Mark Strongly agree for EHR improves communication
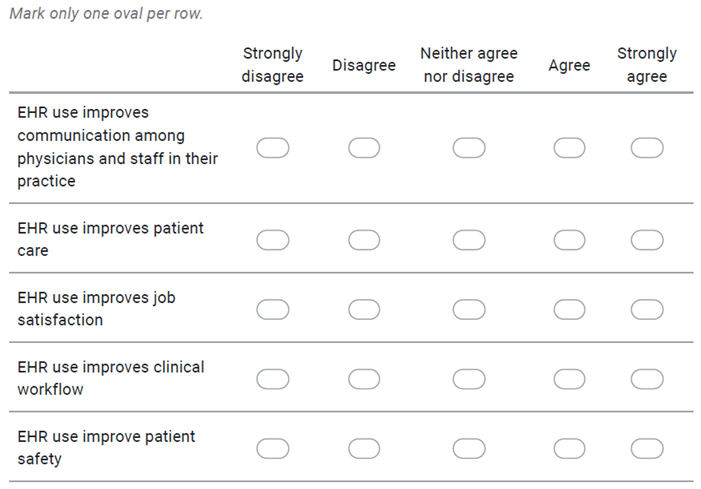Screen dimensions: 701x489 pos(647,148)
